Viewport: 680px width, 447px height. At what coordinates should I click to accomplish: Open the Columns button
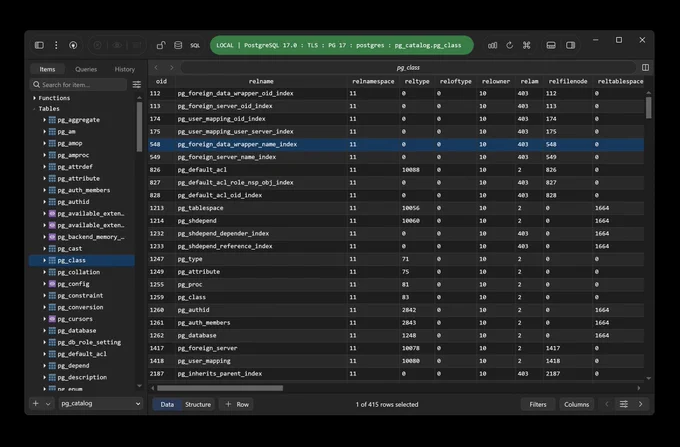click(x=576, y=404)
